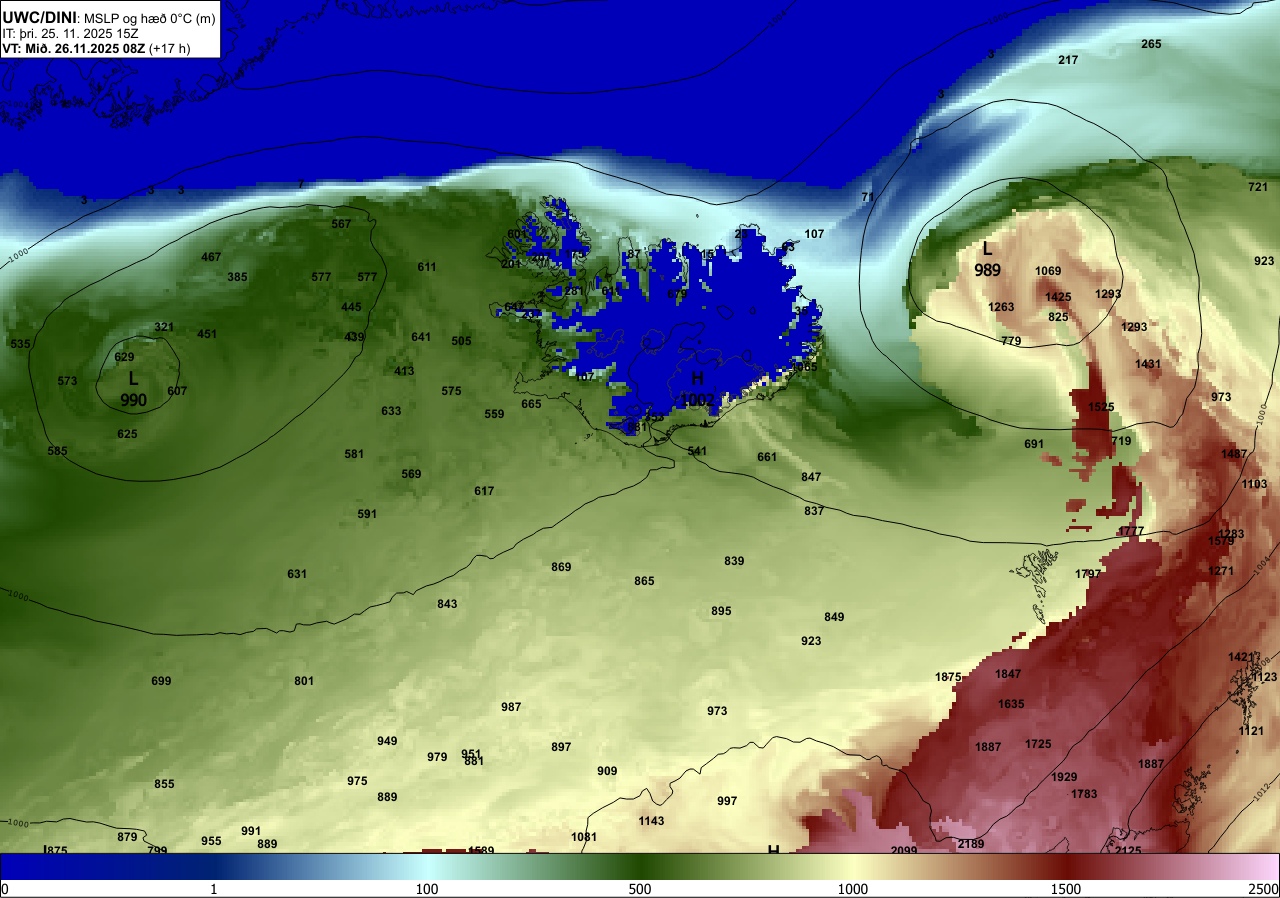Click the height value '567'
This screenshot has height=898, width=1280.
click(341, 224)
